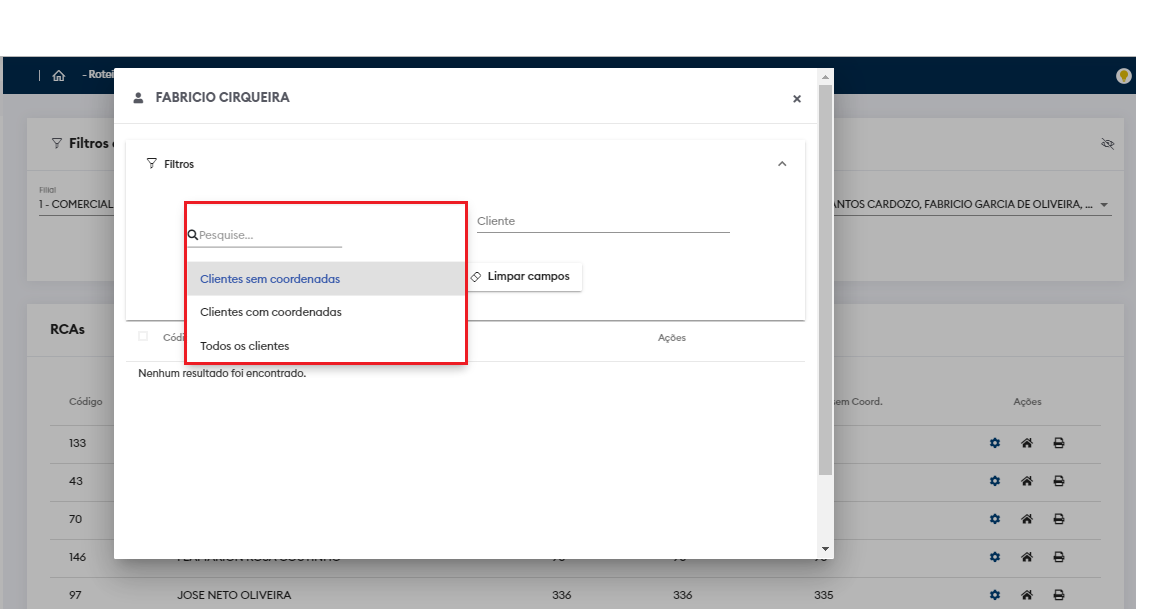Click scrollbar up arrow in dialog
Viewport: 1152px width, 609px height.
click(x=825, y=77)
